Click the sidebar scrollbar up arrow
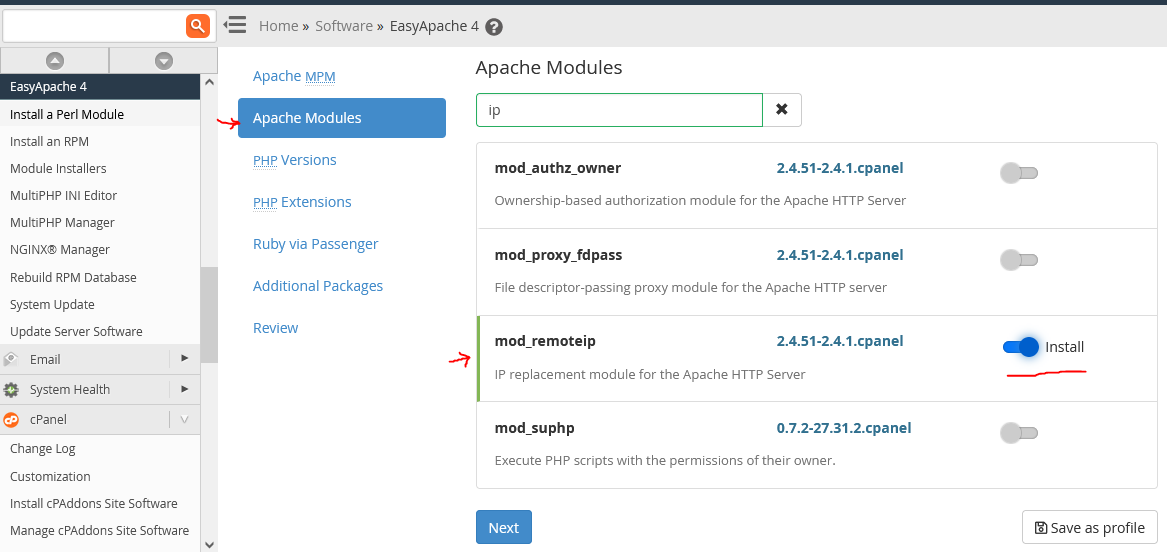Viewport: 1167px width, 552px height. [209, 83]
